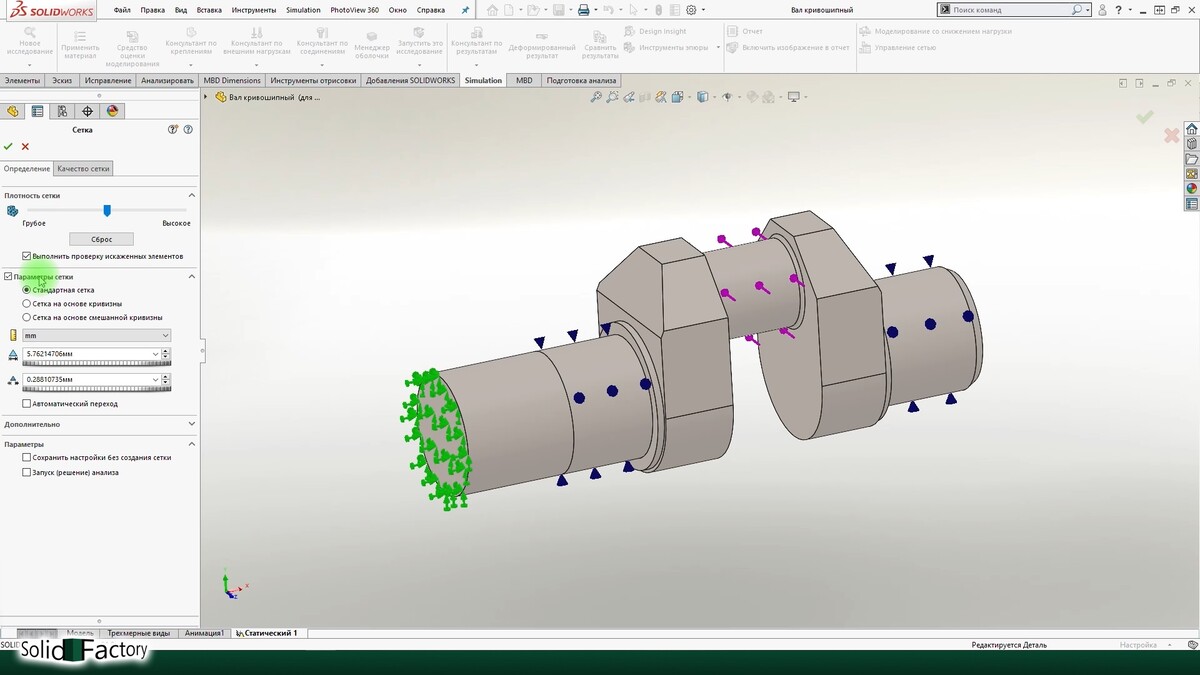
Task: Cancel the mesh with the red X
Action: pyautogui.click(x=25, y=146)
